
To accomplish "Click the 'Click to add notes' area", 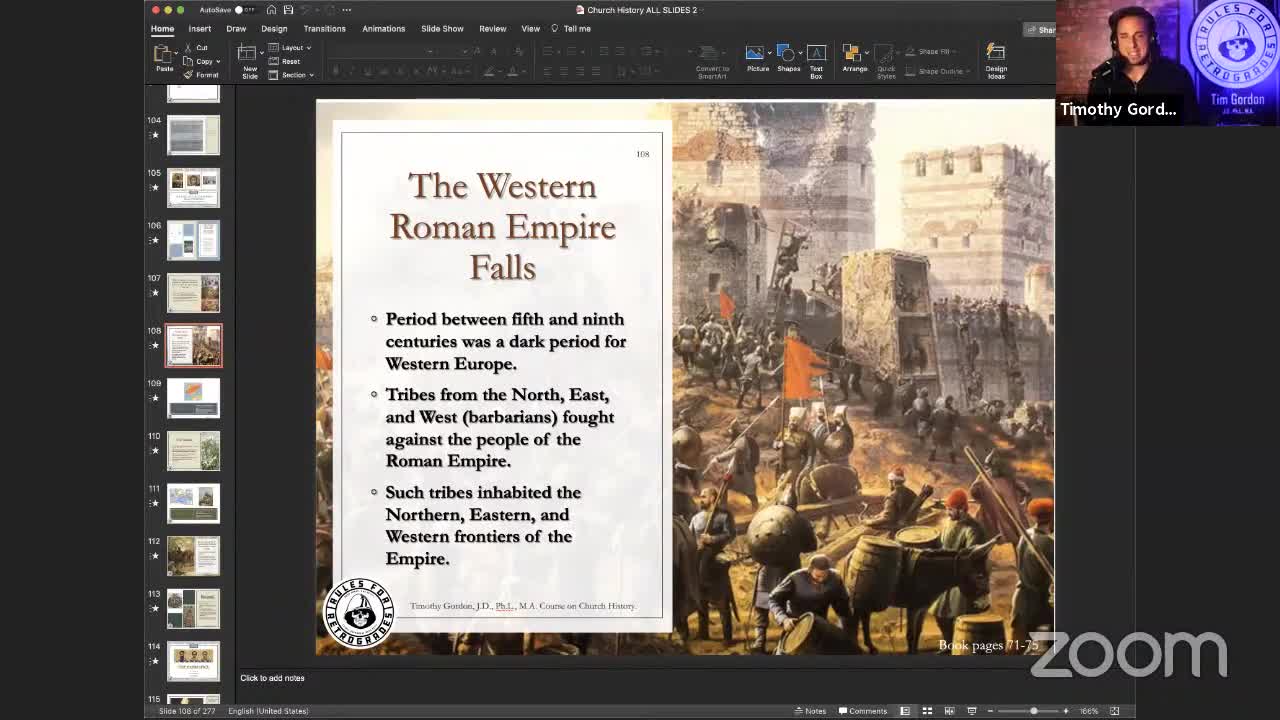I will click(x=272, y=678).
